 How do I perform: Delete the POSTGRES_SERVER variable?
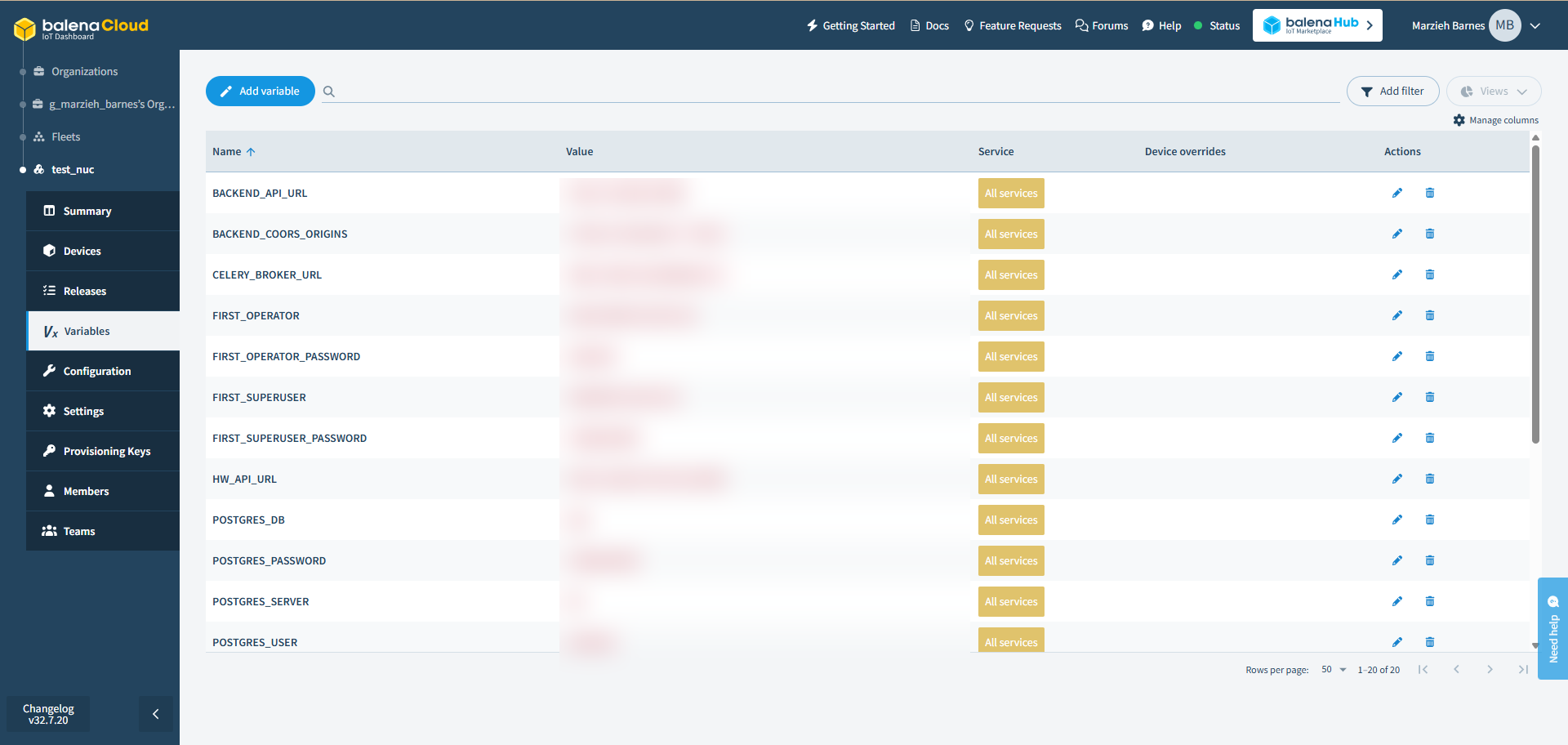[1430, 601]
